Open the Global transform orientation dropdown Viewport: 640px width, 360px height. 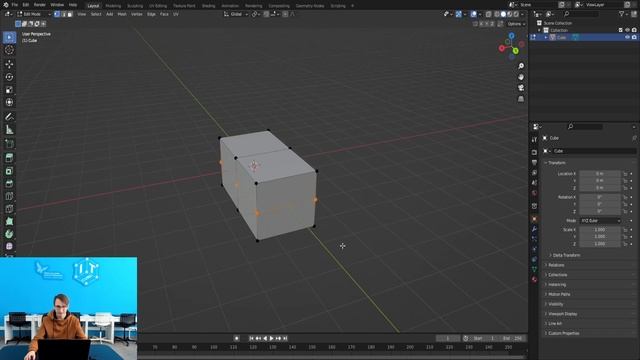(x=236, y=14)
